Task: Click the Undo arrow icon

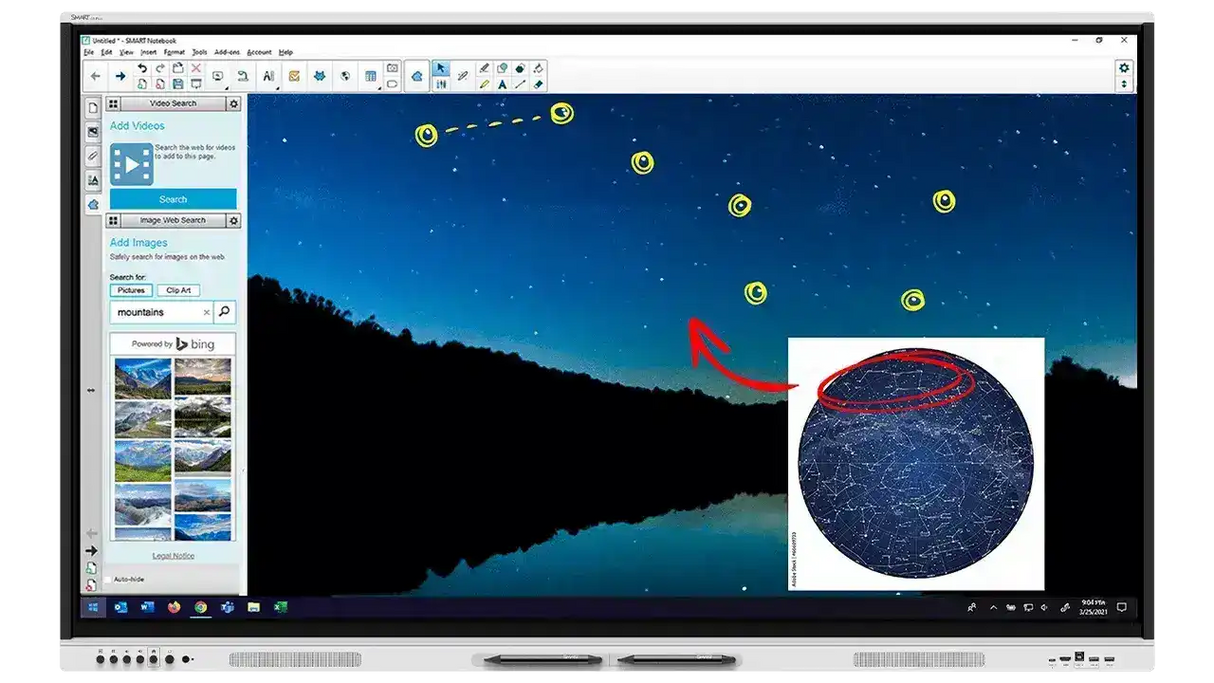Action: tap(142, 68)
